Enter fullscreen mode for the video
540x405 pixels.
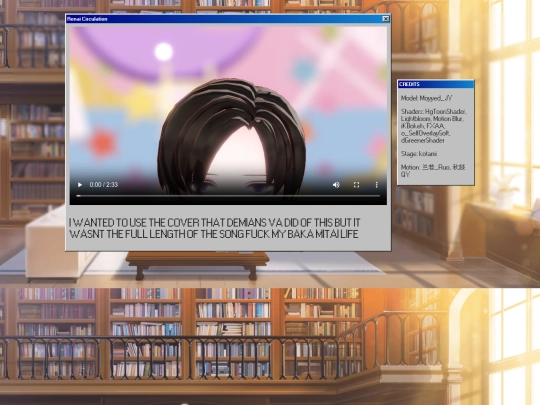[x=356, y=185]
